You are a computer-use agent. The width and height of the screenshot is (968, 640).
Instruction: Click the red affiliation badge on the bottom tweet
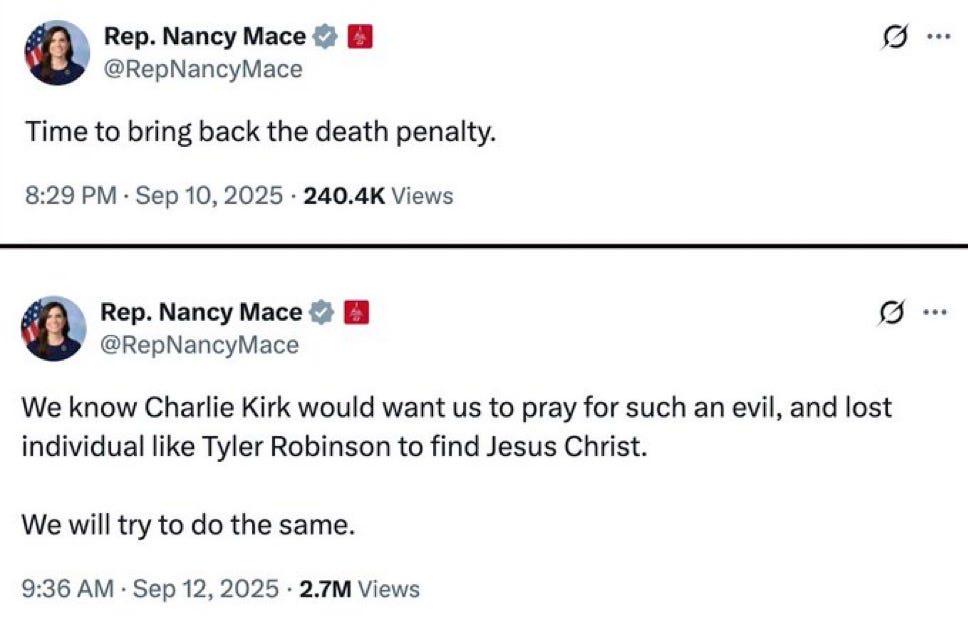click(357, 312)
